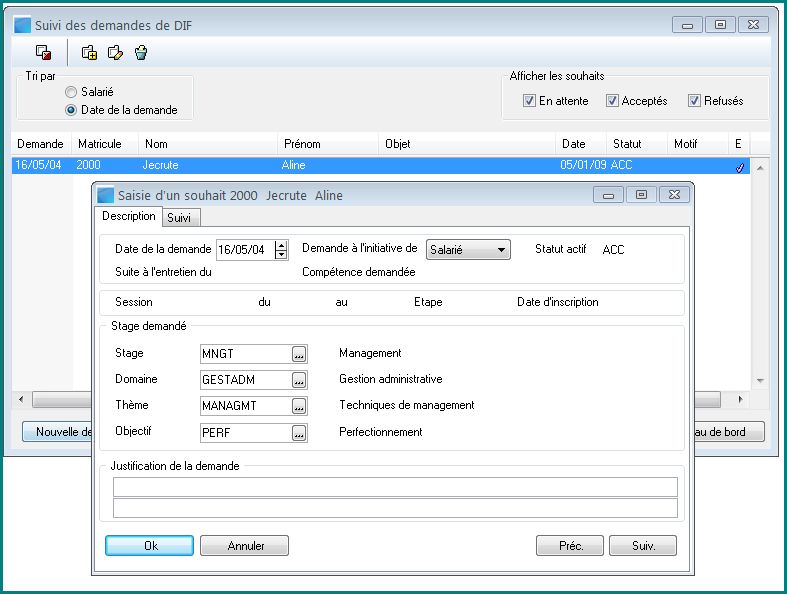This screenshot has height=594, width=787.
Task: Click the Annuler button
Action: (x=245, y=546)
